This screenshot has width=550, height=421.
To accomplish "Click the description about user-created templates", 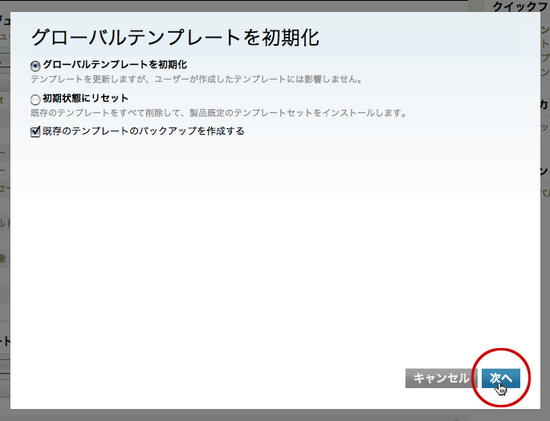I will coord(196,79).
